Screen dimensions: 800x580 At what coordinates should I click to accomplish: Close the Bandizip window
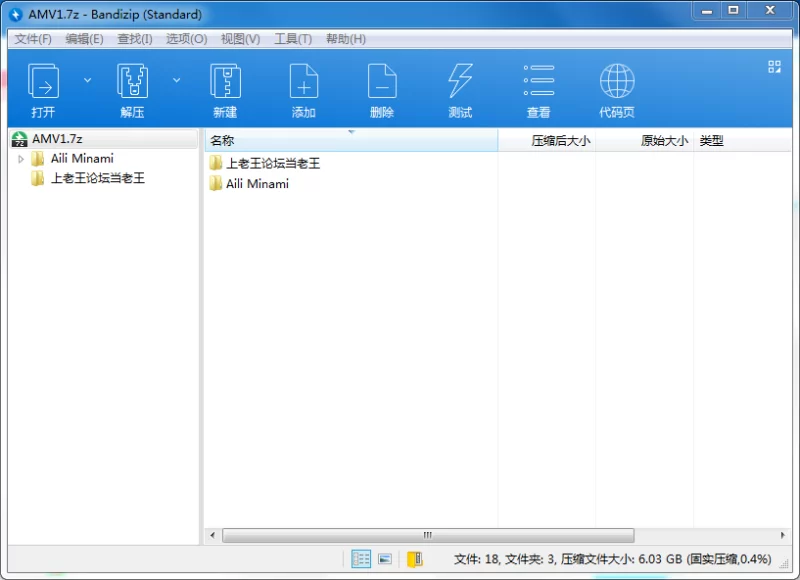(770, 11)
